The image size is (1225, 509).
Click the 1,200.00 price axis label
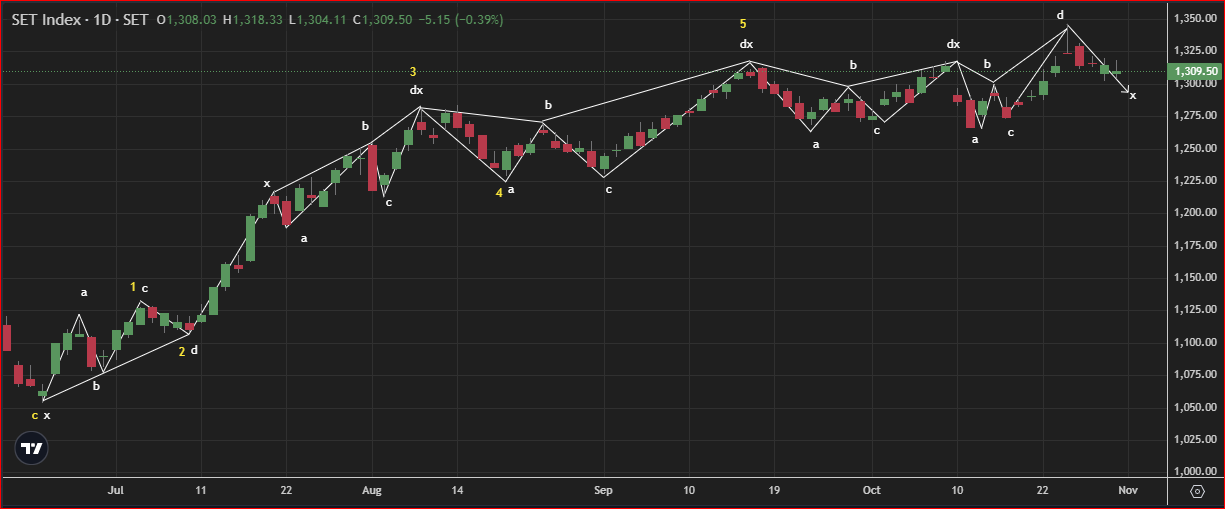1195,213
